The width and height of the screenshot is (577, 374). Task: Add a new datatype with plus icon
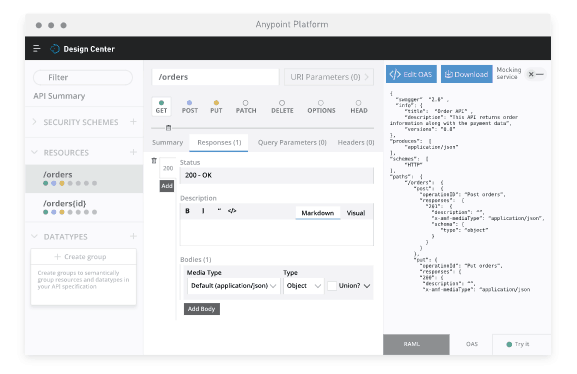(x=133, y=236)
